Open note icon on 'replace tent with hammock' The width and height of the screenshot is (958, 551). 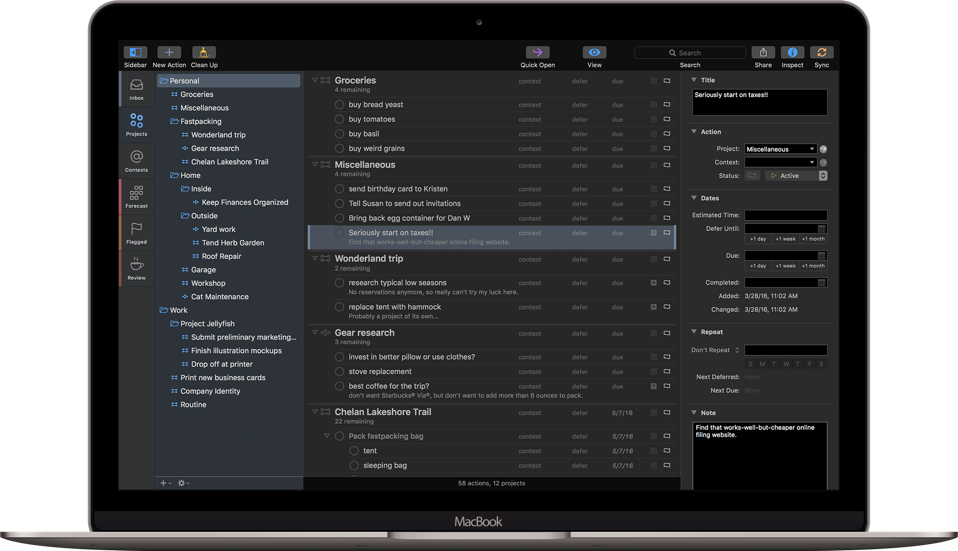654,307
